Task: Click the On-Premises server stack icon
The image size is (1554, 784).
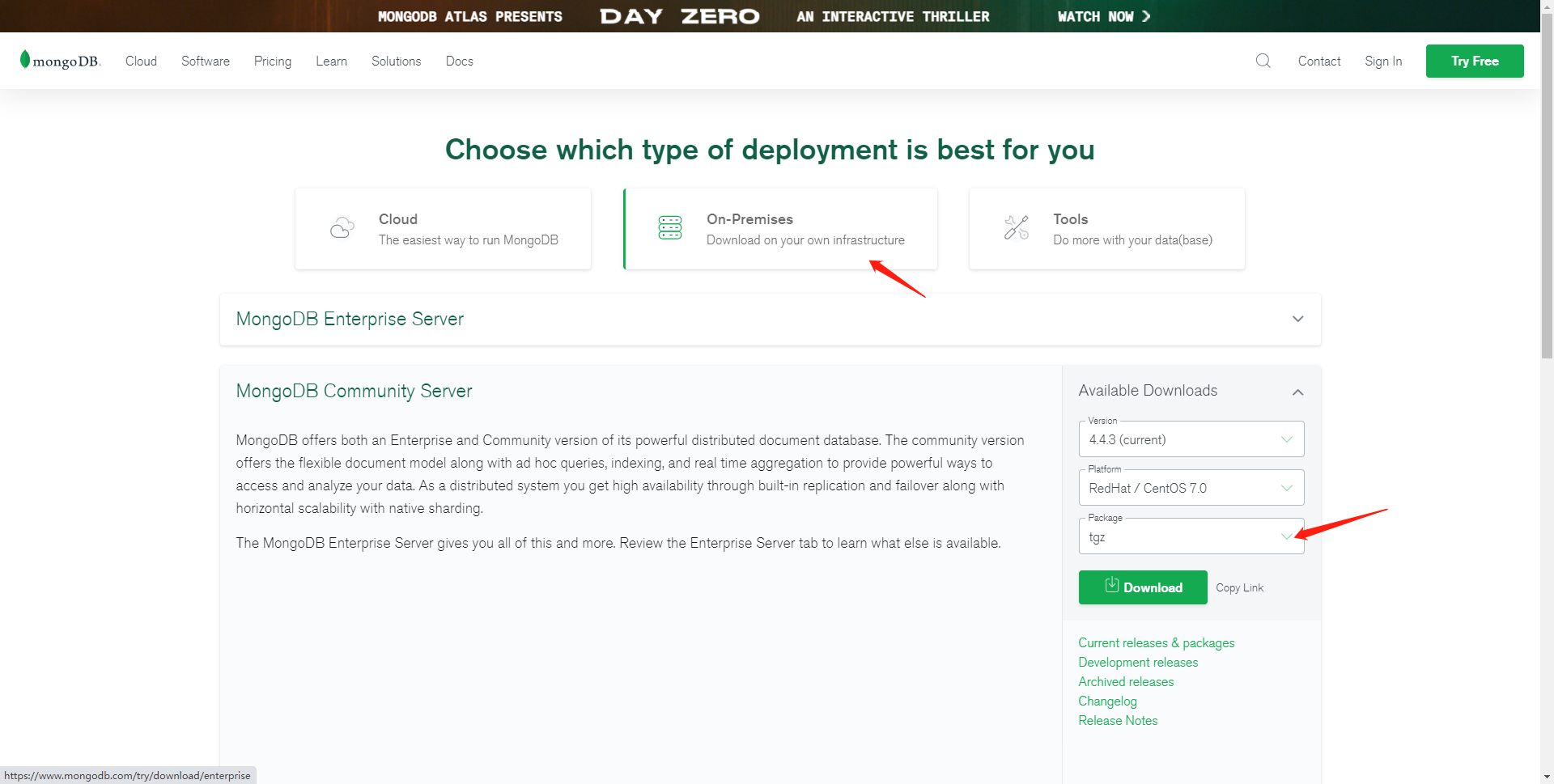Action: pyautogui.click(x=670, y=228)
